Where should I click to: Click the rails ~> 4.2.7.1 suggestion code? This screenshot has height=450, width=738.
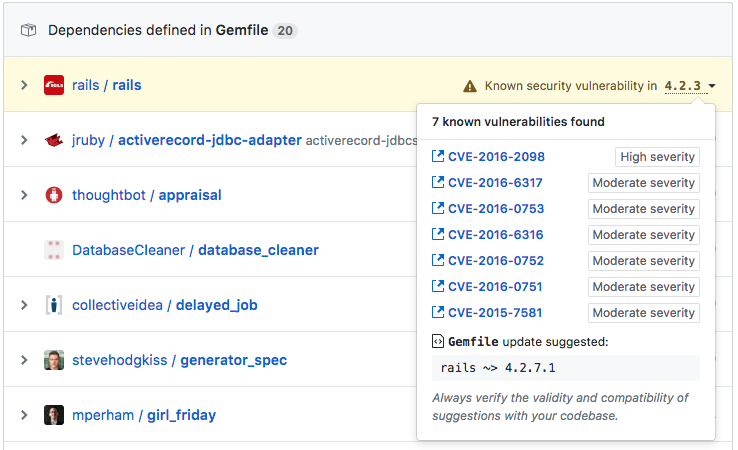[498, 368]
